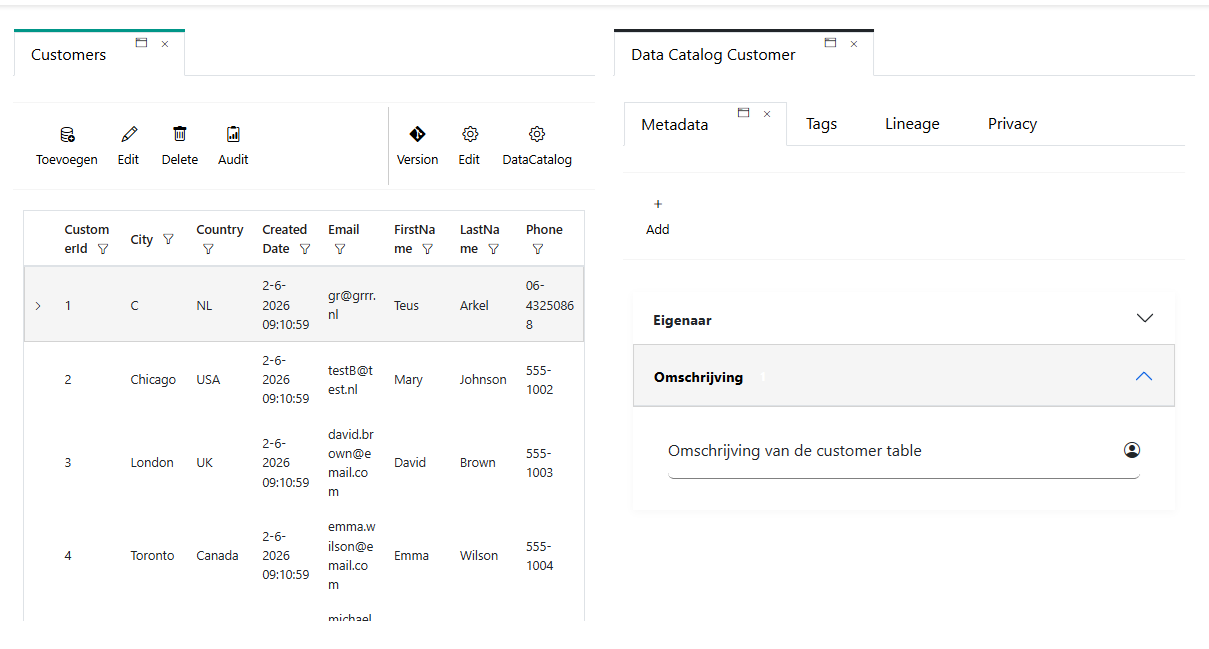Select the Johnson last name cell
Viewport: 1209px width, 649px height.
[483, 380]
